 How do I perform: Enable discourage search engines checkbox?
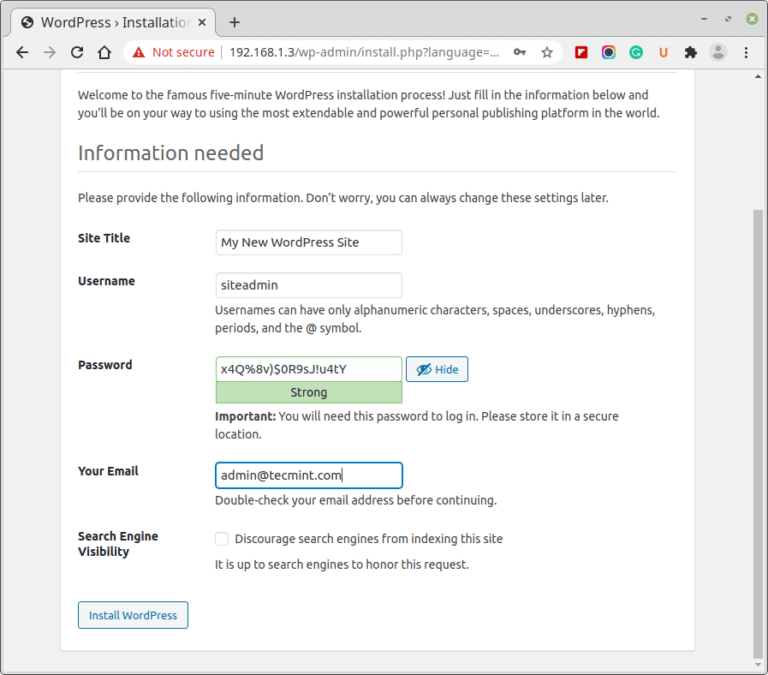(222, 539)
